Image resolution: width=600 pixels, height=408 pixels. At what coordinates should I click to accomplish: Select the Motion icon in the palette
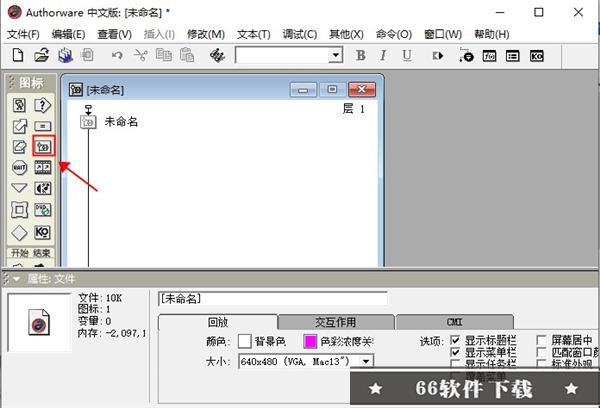(19, 126)
